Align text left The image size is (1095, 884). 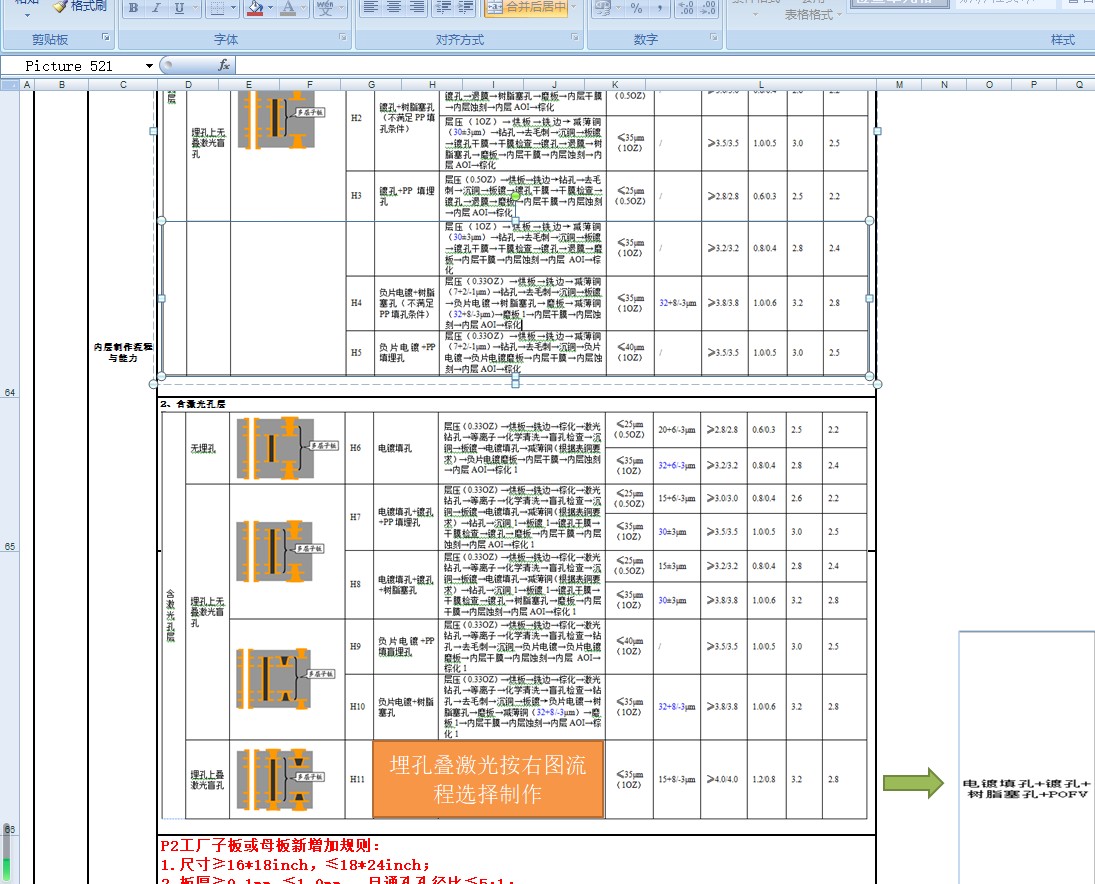(x=371, y=8)
